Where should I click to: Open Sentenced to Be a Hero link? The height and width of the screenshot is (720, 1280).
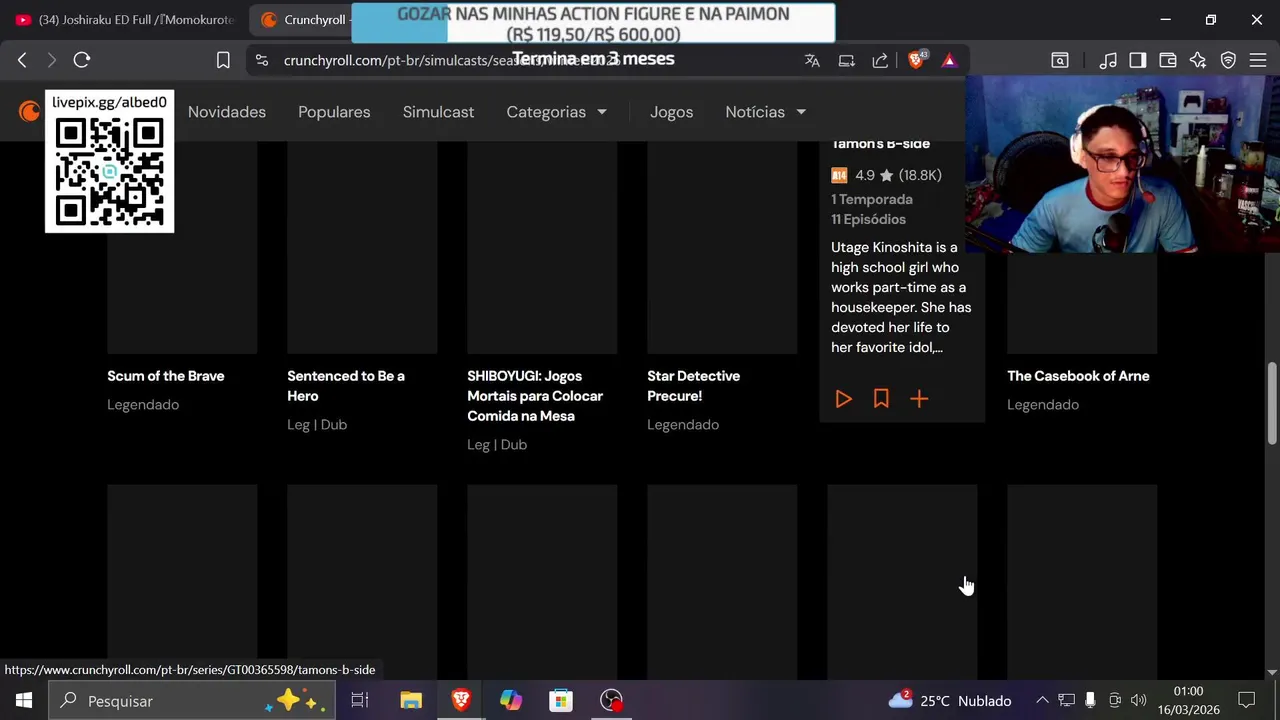point(346,386)
